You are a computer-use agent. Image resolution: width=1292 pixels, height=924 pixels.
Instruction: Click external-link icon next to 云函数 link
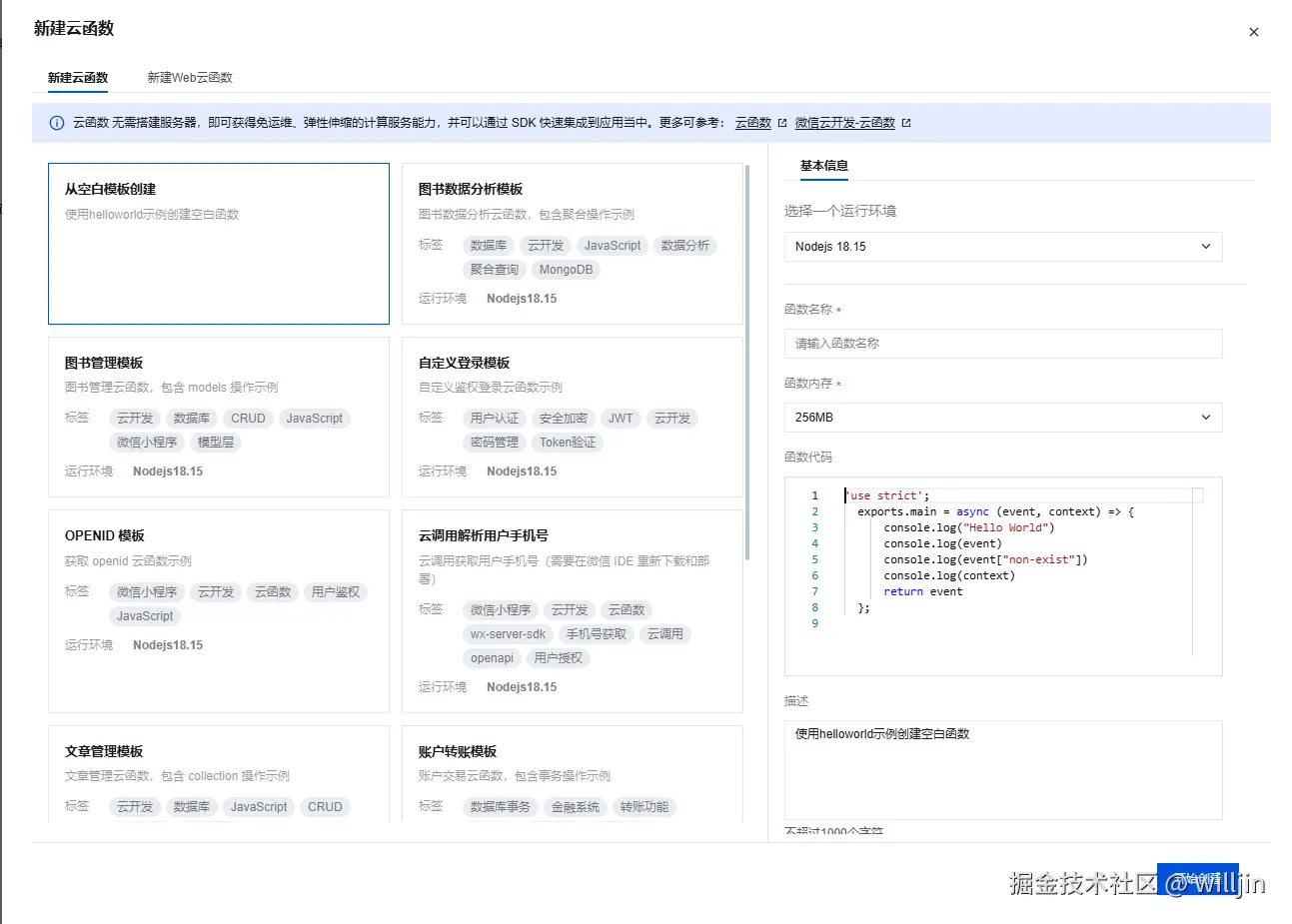pyautogui.click(x=782, y=123)
